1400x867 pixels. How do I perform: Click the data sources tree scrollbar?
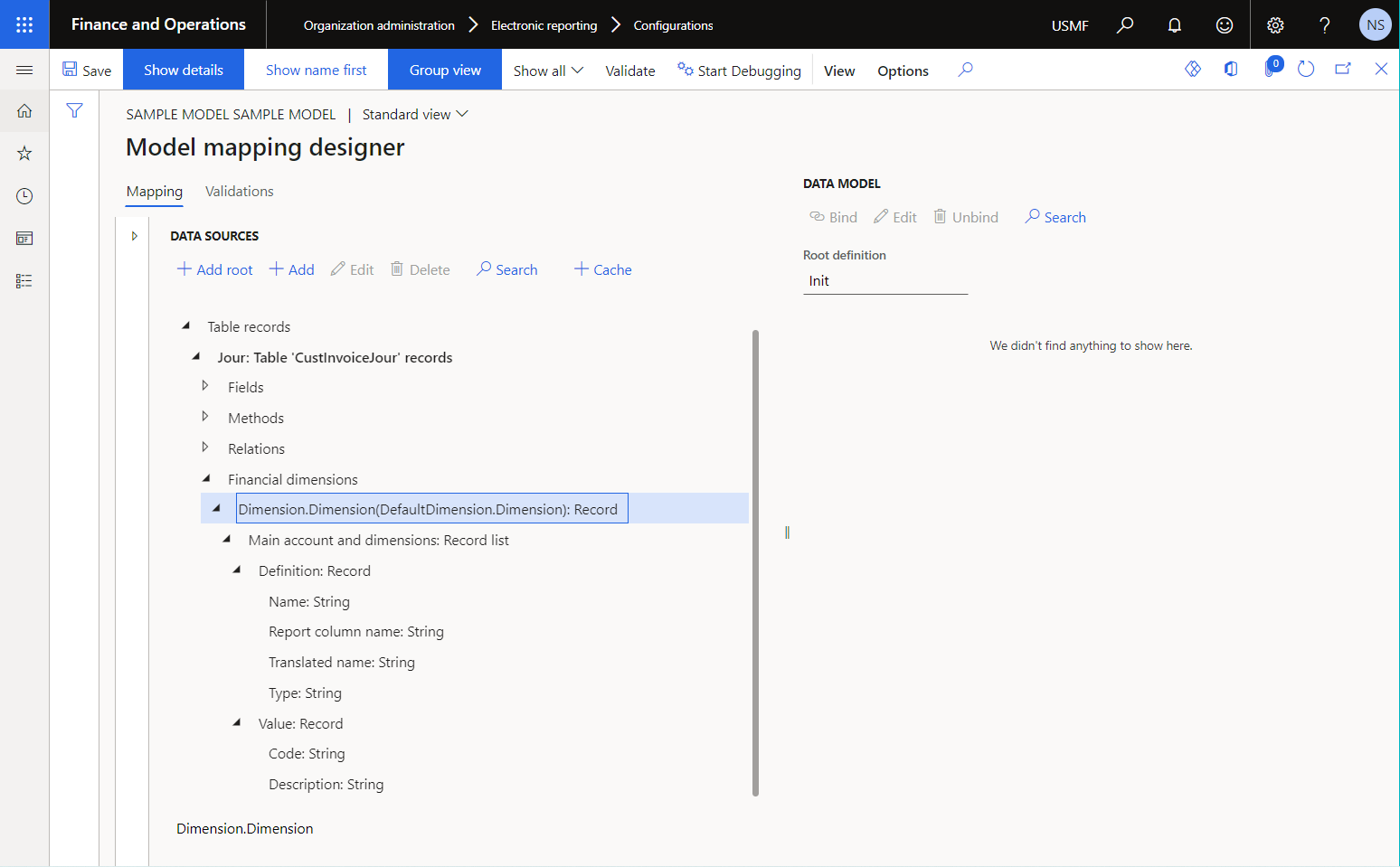pyautogui.click(x=755, y=562)
